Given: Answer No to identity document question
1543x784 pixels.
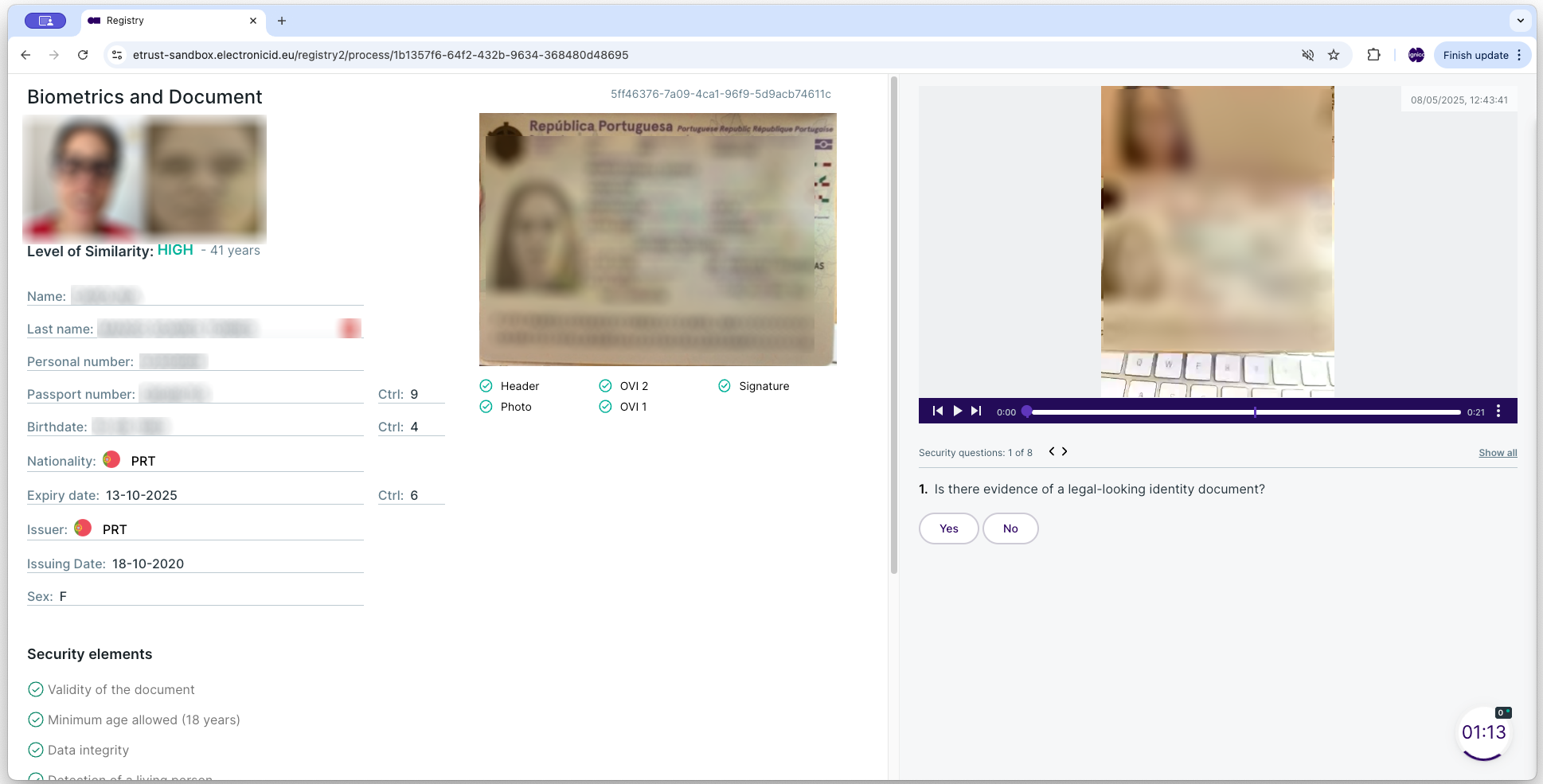Looking at the screenshot, I should click(1010, 529).
